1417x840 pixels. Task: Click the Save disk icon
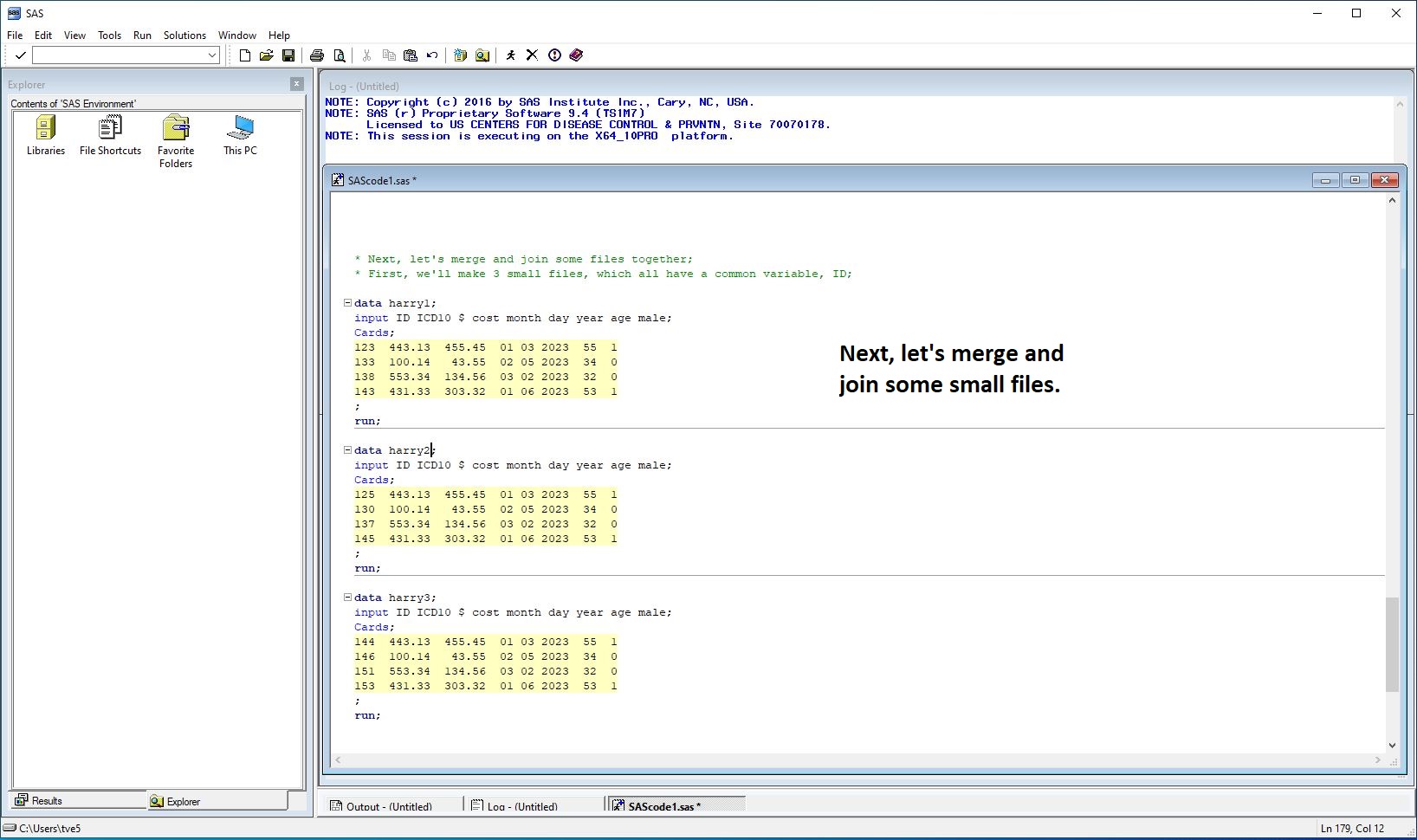(288, 55)
